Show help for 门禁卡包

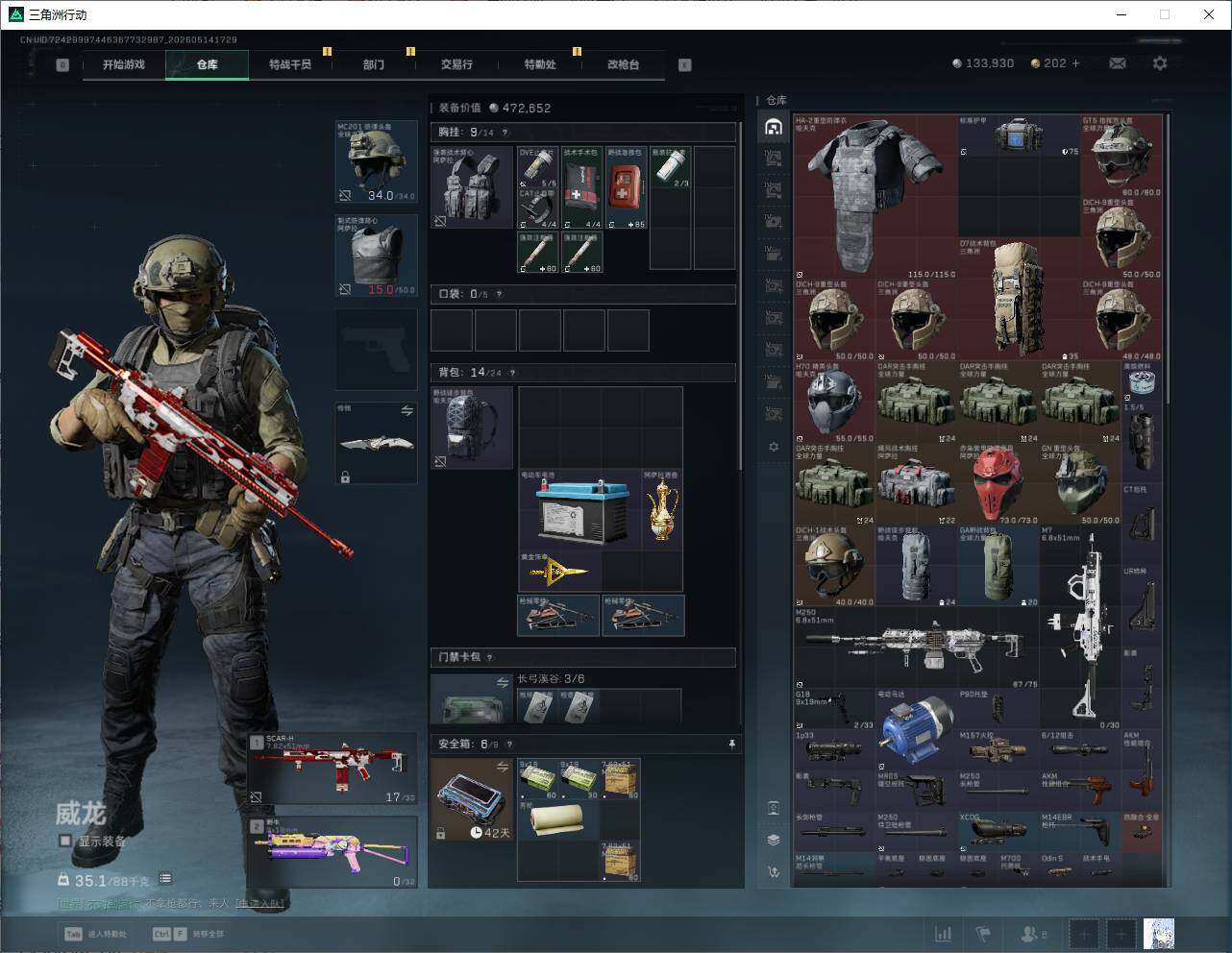click(490, 657)
